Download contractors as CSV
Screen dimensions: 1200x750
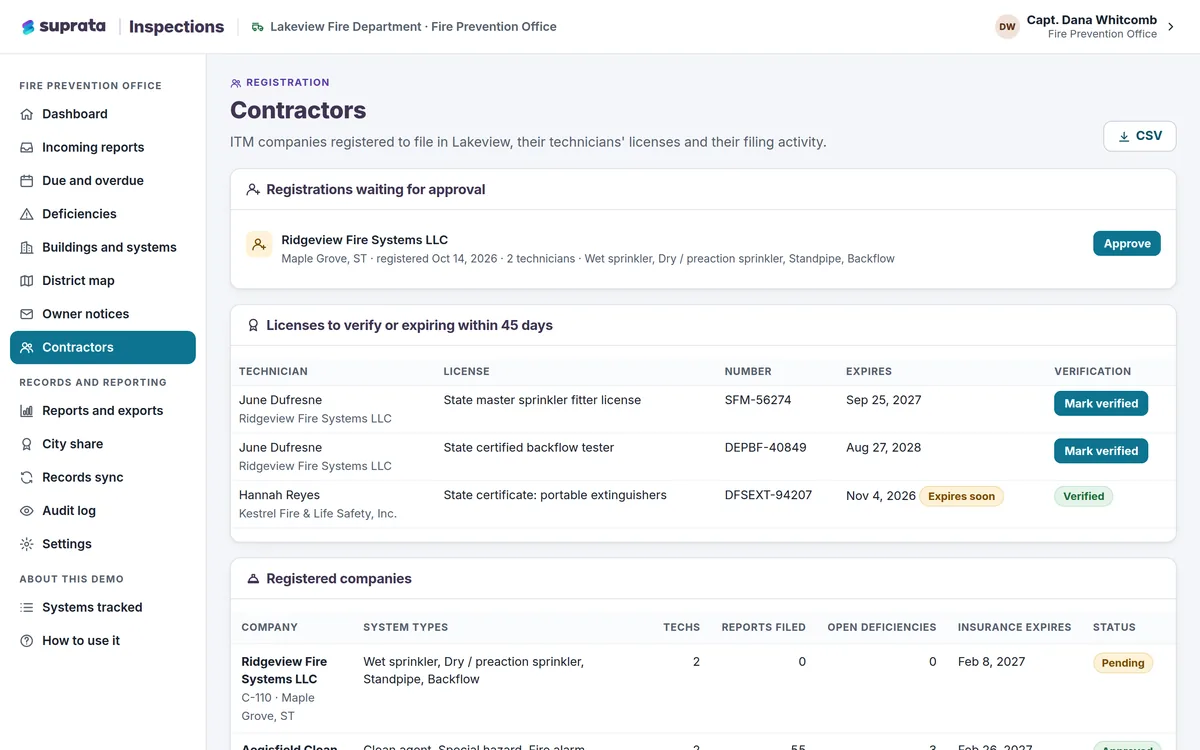1140,136
